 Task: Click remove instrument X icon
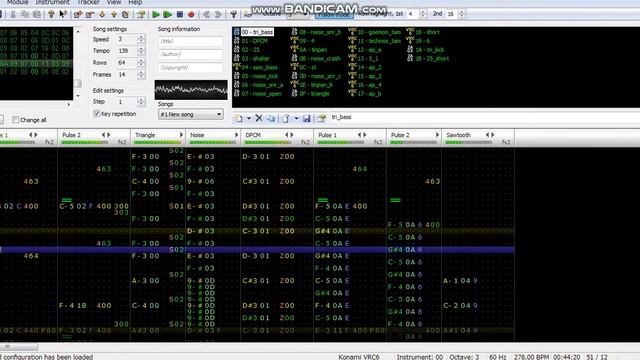point(259,118)
